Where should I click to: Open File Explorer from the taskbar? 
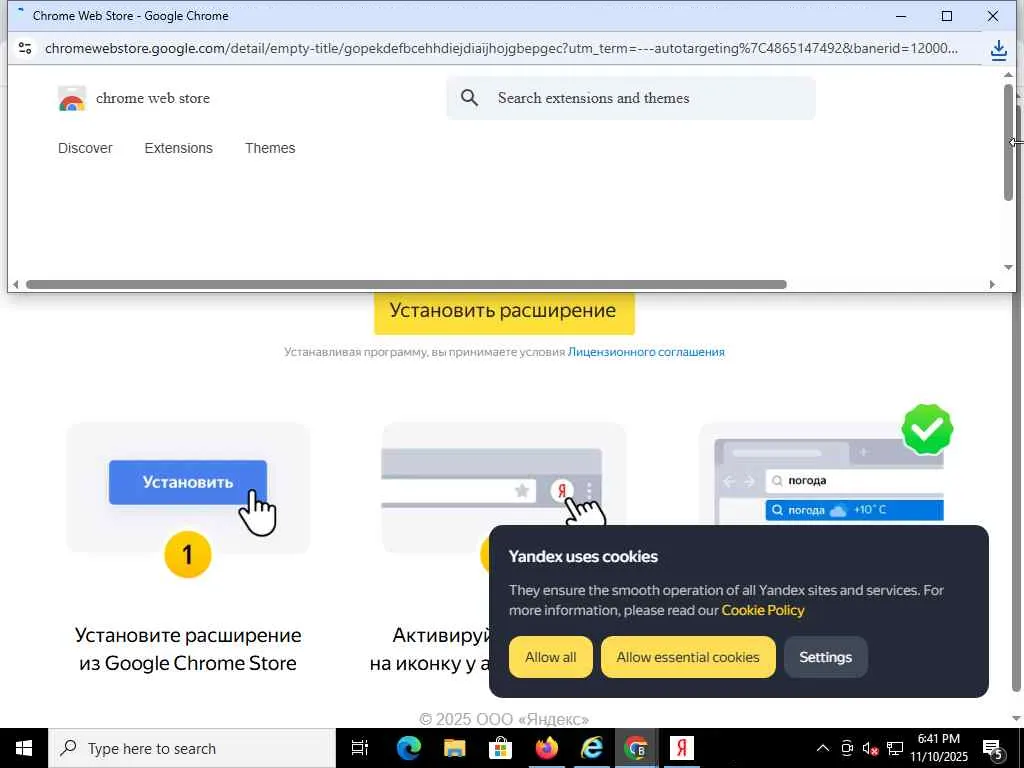click(455, 748)
